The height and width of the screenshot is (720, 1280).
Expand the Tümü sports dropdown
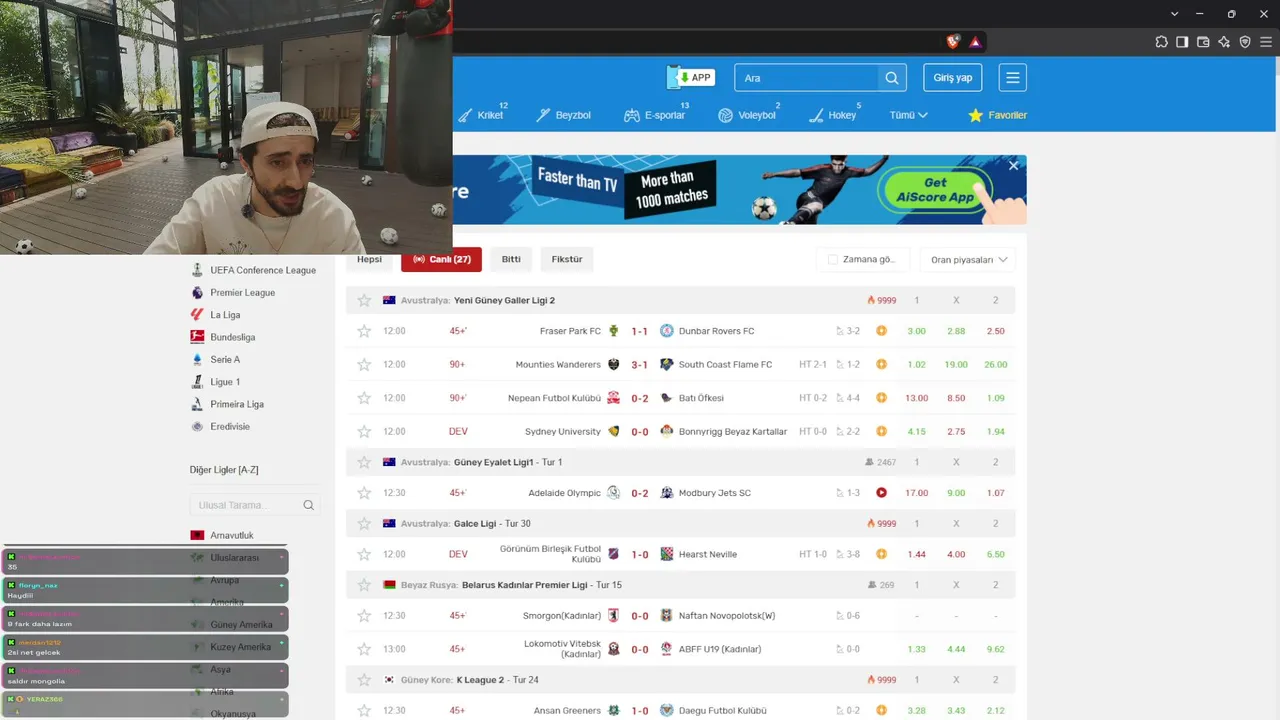pyautogui.click(x=909, y=115)
